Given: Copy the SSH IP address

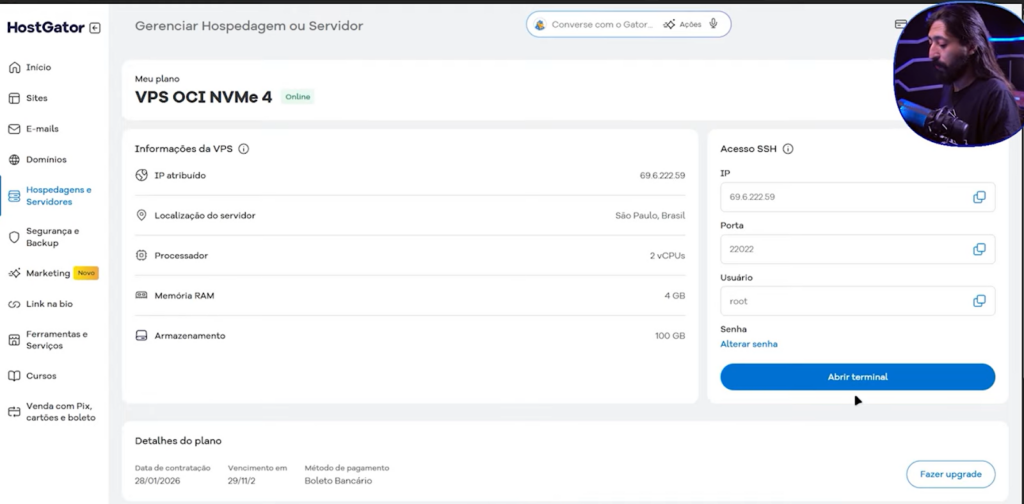Looking at the screenshot, I should click(x=979, y=197).
